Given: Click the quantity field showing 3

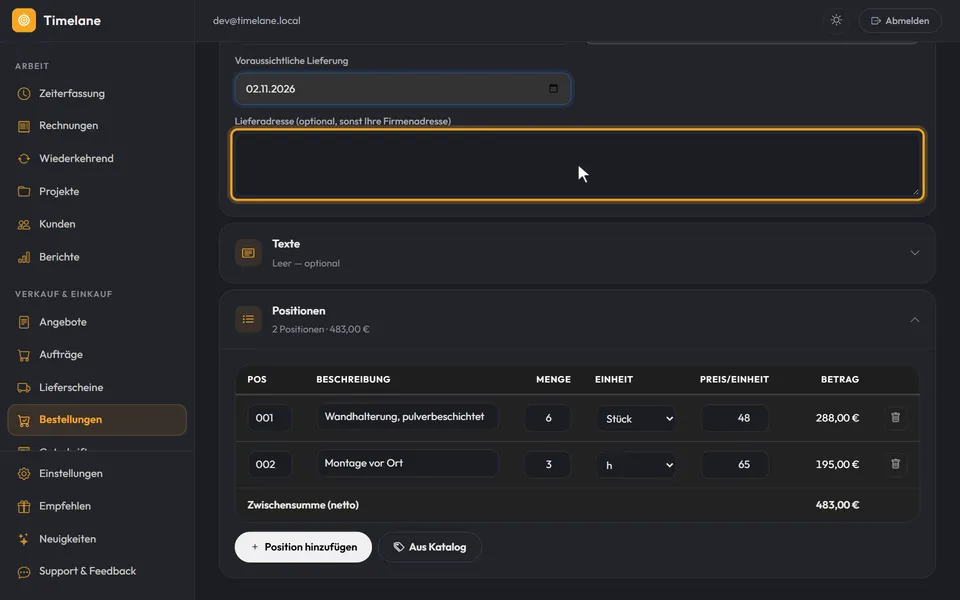Looking at the screenshot, I should coord(548,465).
